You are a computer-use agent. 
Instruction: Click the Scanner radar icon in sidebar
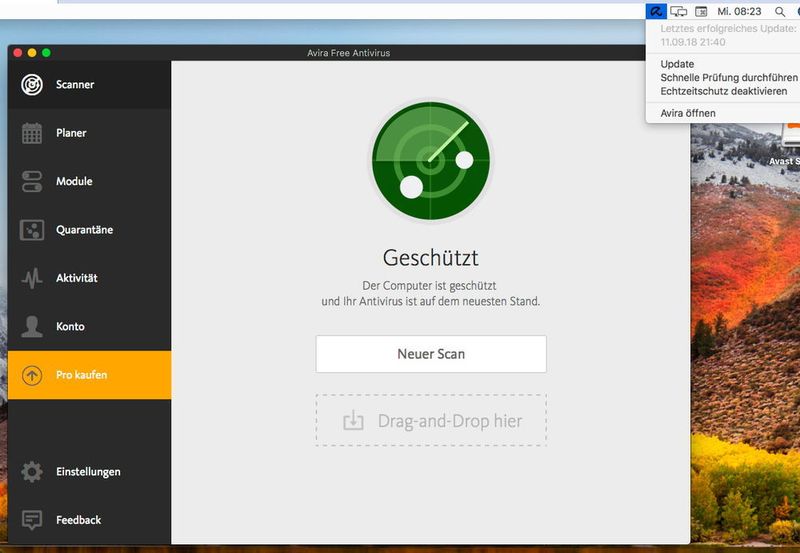click(32, 85)
